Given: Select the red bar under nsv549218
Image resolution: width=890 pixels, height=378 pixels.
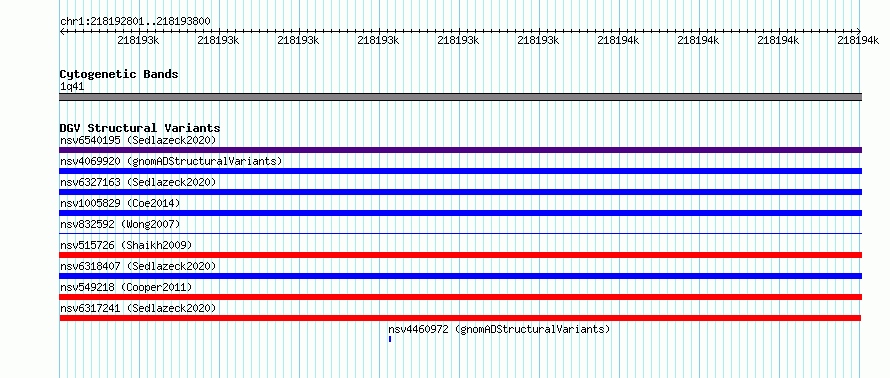Looking at the screenshot, I should (x=460, y=297).
